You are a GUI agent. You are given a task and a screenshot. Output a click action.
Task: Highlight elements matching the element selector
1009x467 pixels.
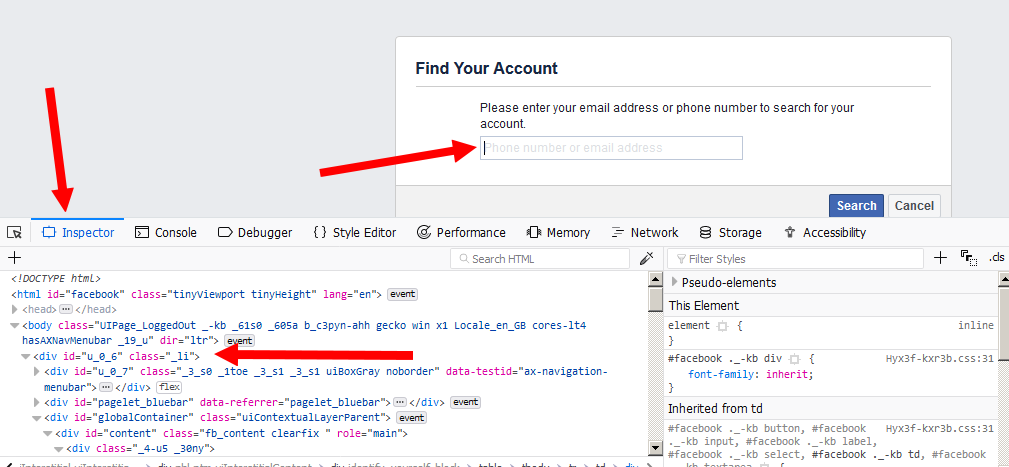coord(722,326)
